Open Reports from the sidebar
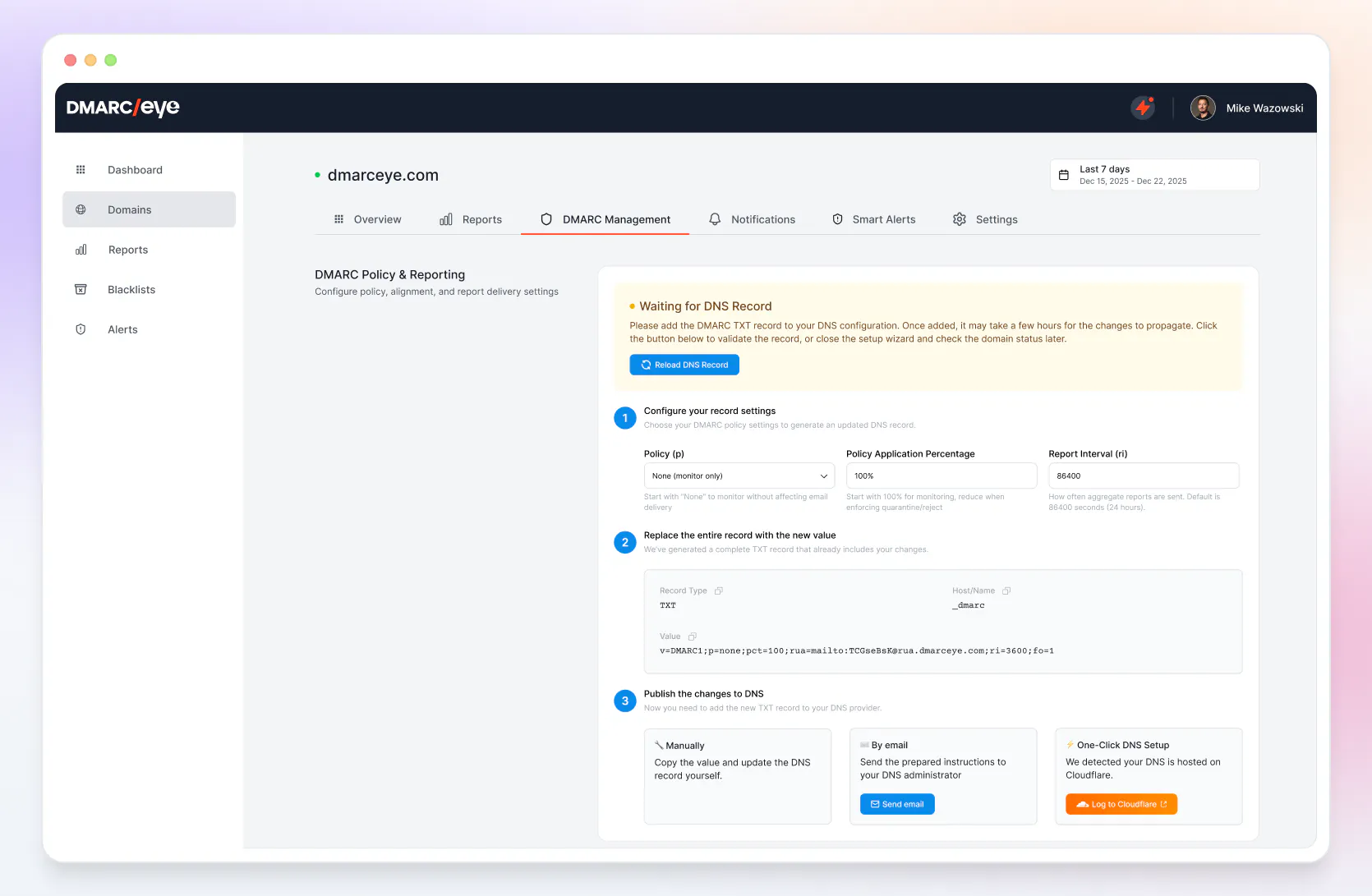The image size is (1372, 896). pos(149,250)
